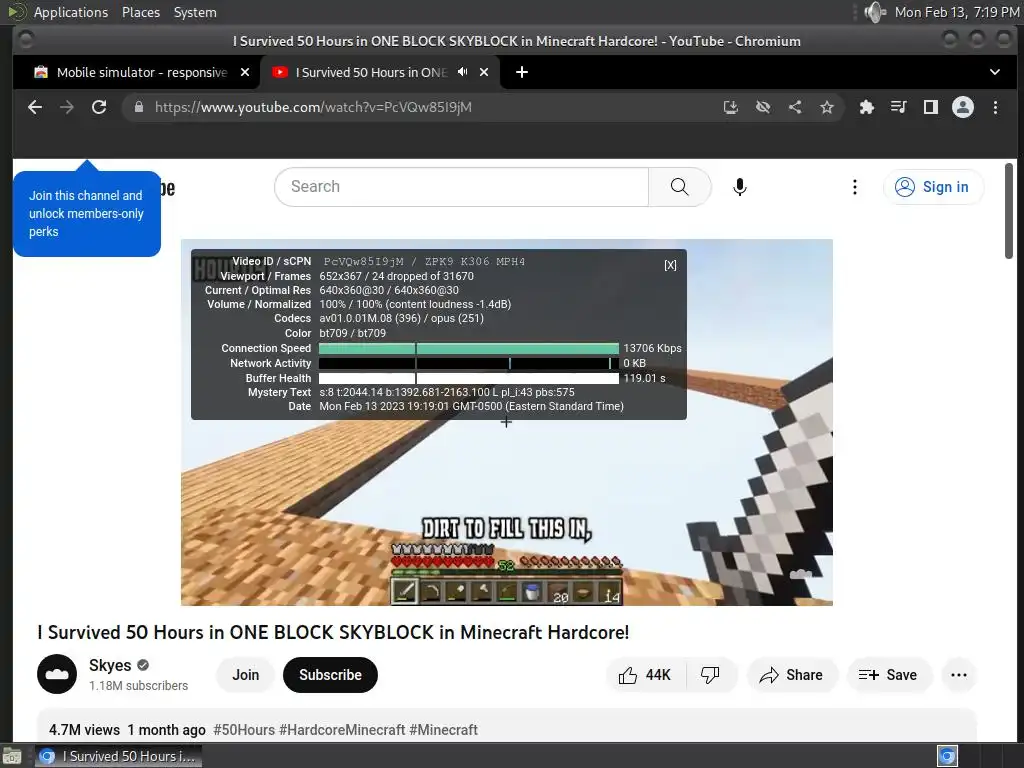
Task: Click the Connection Speed 13706 Kbps value
Action: [x=652, y=348]
